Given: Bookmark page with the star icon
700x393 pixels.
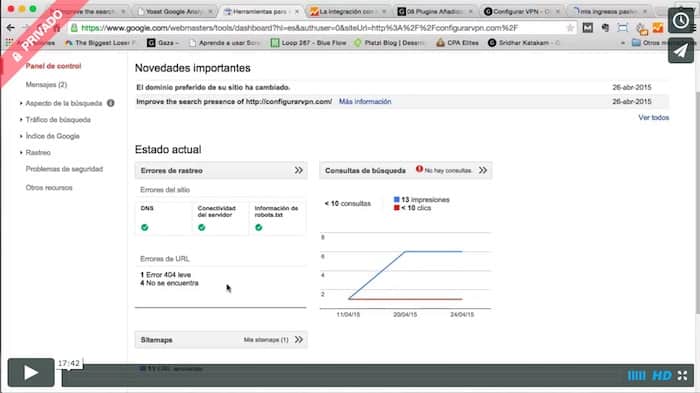Looking at the screenshot, I should 570,28.
